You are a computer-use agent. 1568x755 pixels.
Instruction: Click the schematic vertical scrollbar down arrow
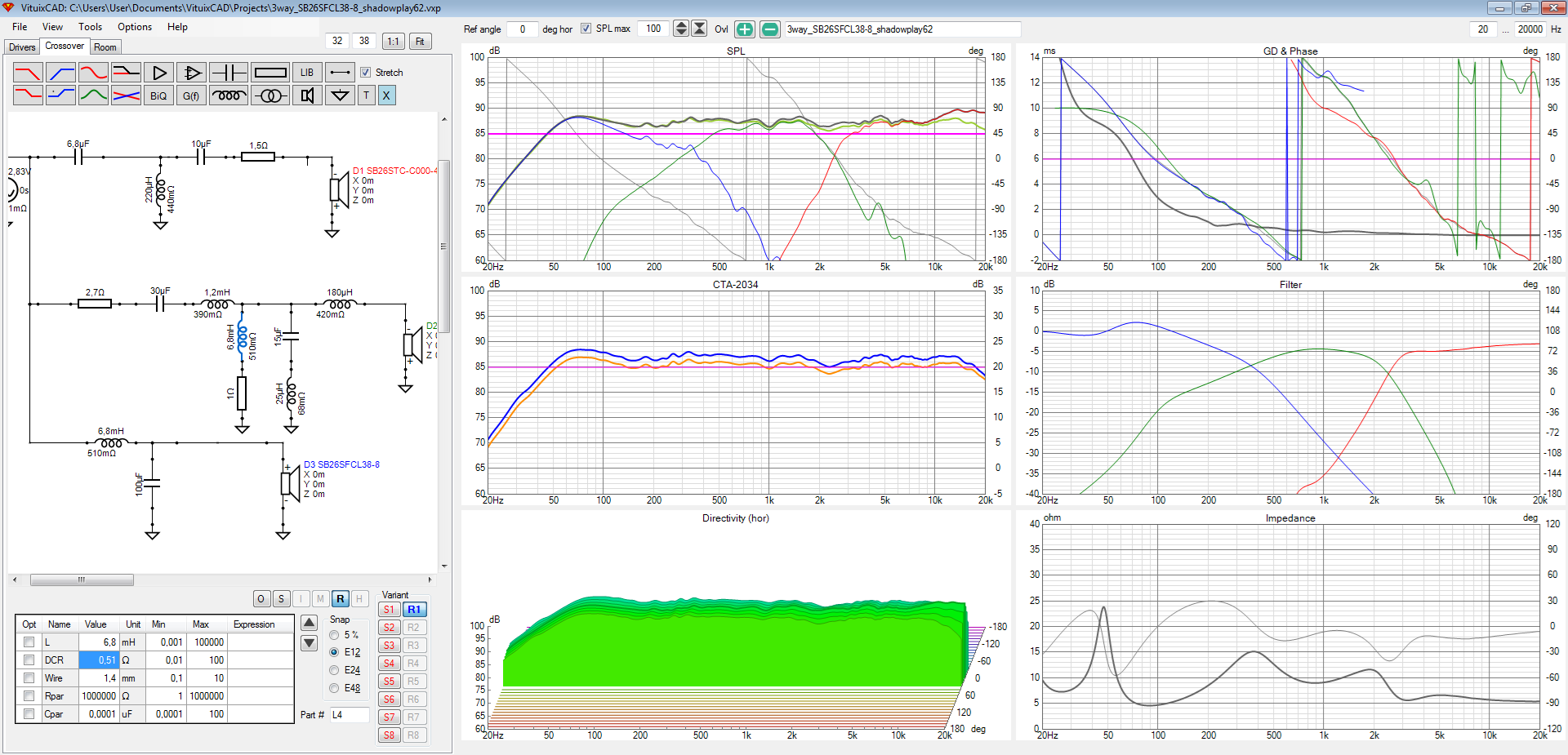pos(444,566)
